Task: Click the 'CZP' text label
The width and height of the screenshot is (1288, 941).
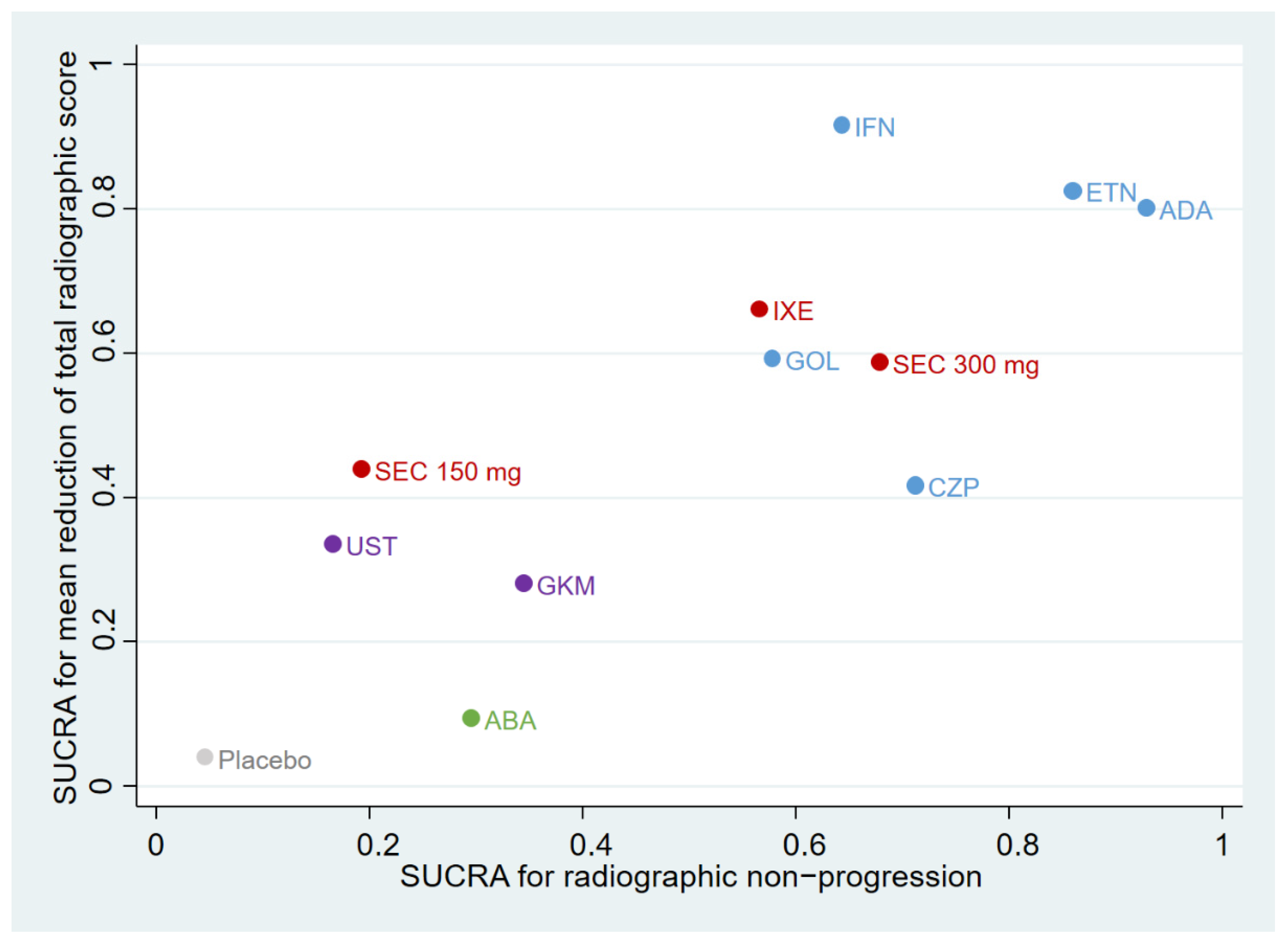Action: (953, 488)
